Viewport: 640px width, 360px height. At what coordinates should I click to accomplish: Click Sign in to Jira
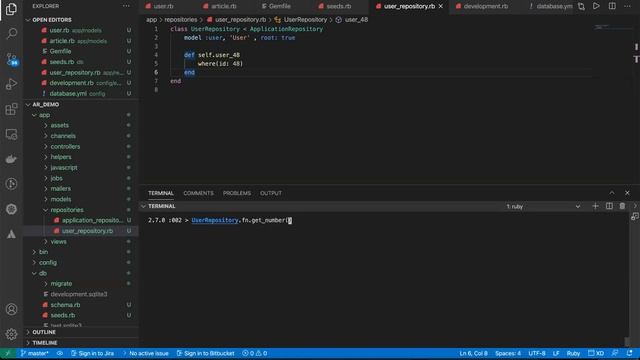pyautogui.click(x=92, y=353)
